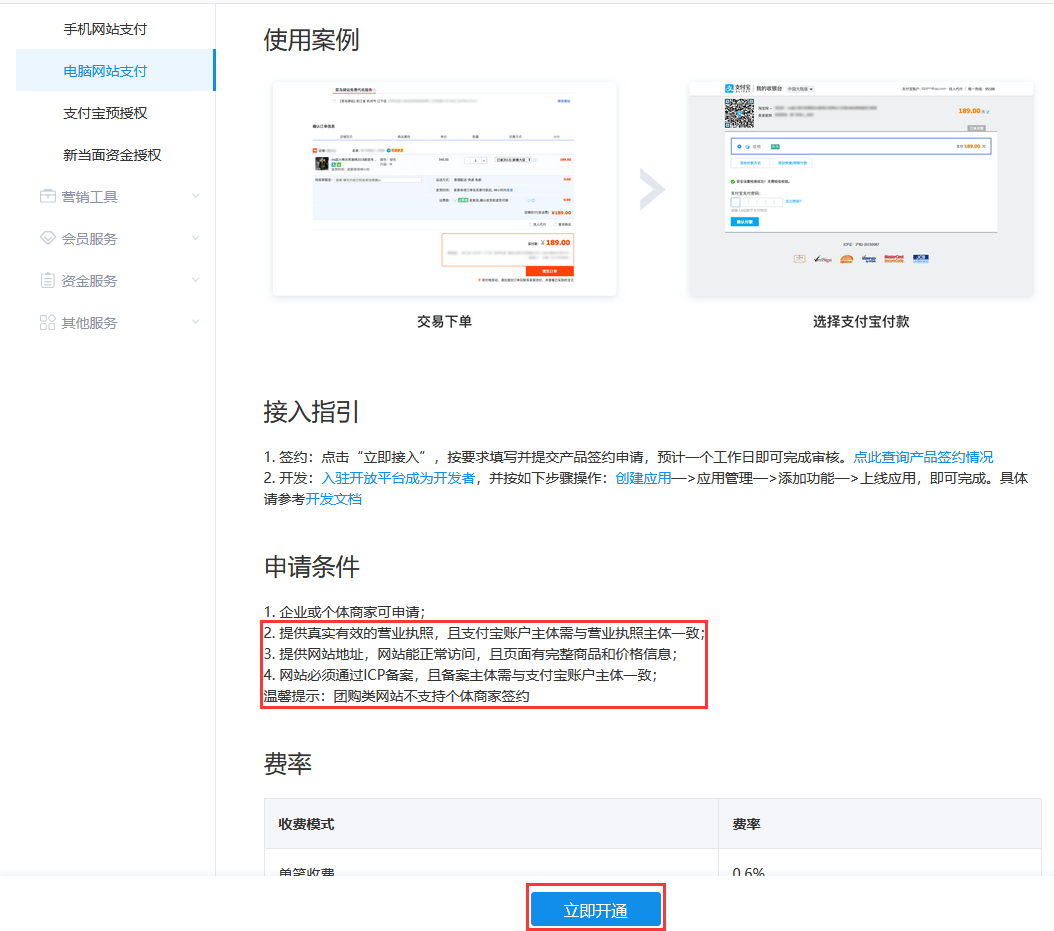Click the 其他服务 grid icon
1054x931 pixels.
pos(48,323)
